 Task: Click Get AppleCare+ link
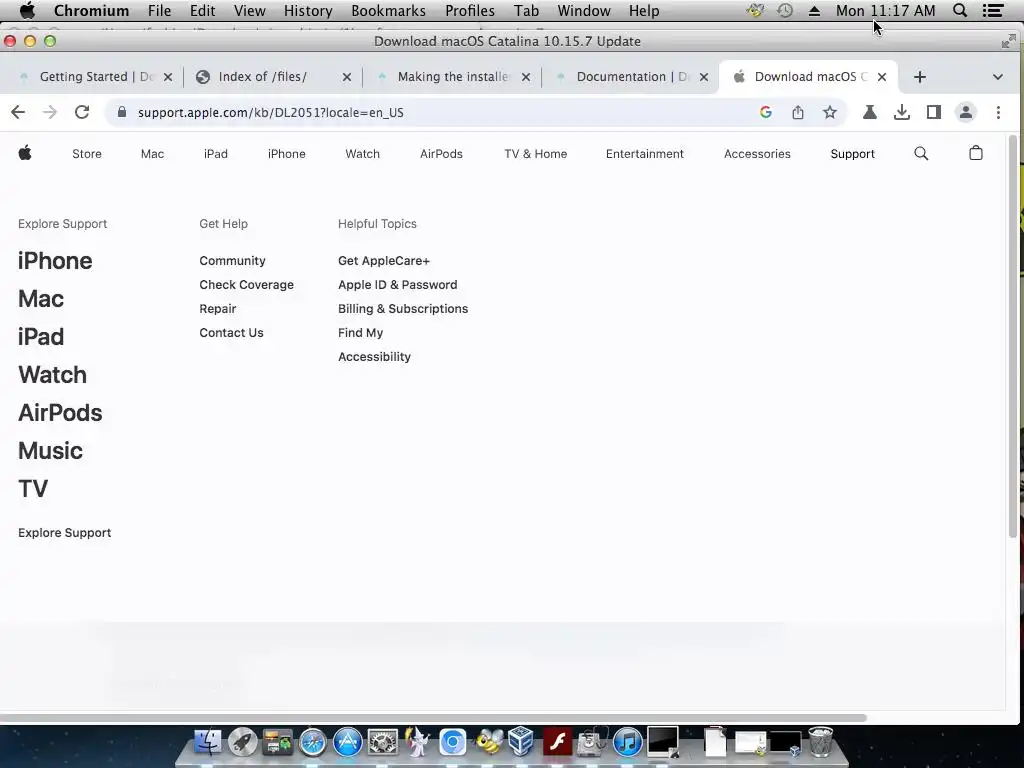point(384,261)
